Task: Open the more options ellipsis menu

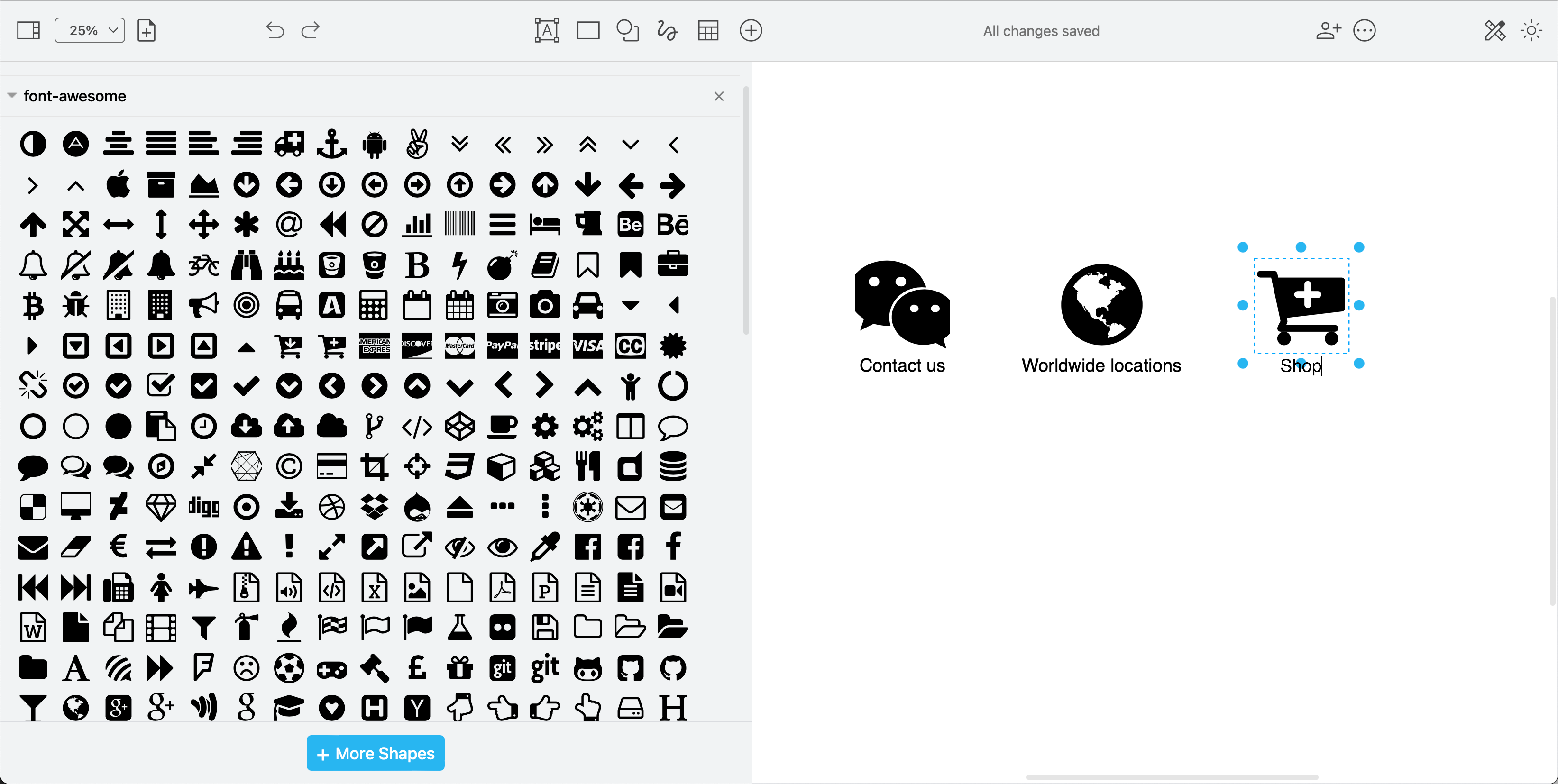Action: tap(1365, 30)
